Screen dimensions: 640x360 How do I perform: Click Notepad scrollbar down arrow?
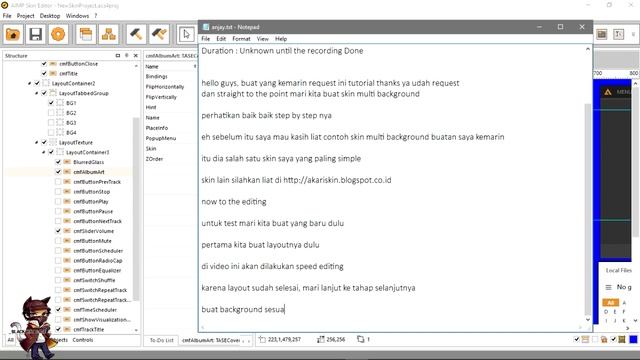588,320
